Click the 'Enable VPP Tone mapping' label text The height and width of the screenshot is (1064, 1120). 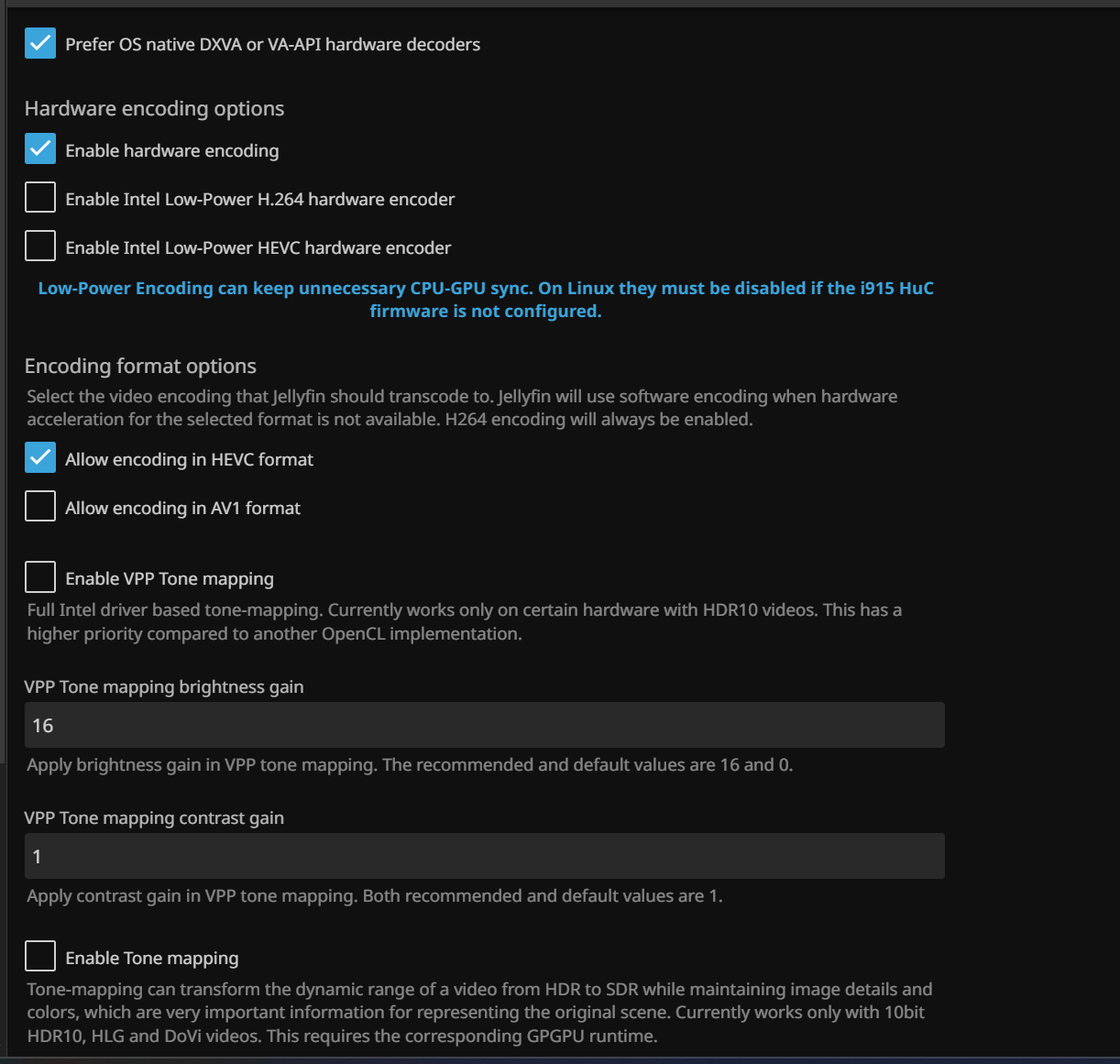[170, 579]
